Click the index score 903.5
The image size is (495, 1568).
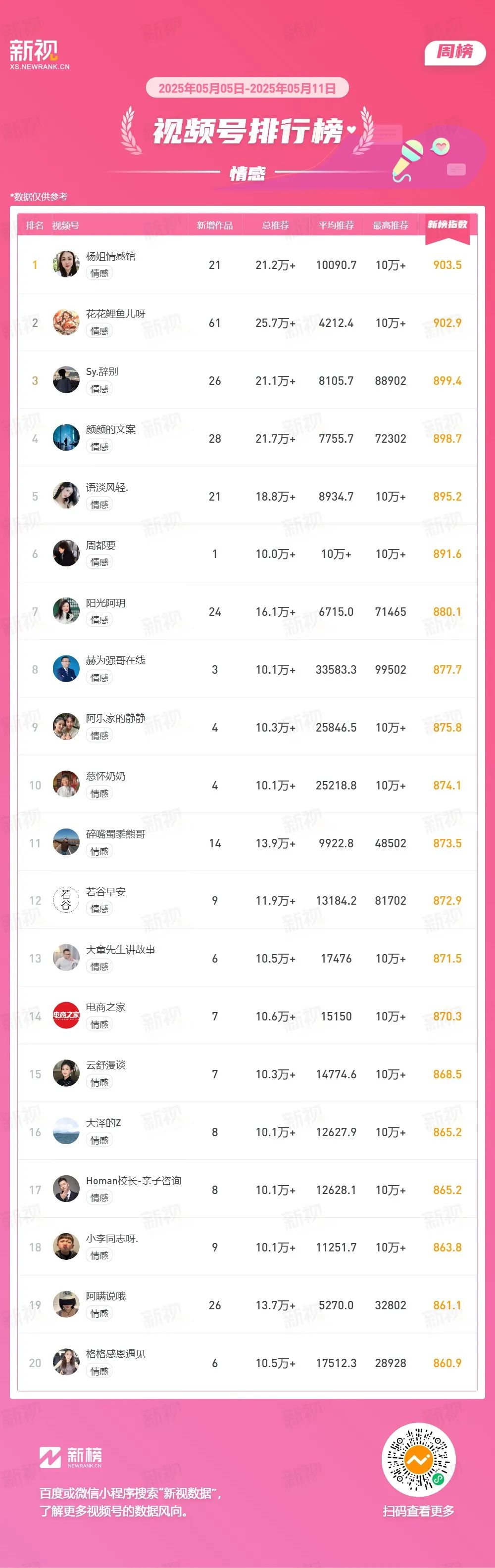tap(447, 265)
